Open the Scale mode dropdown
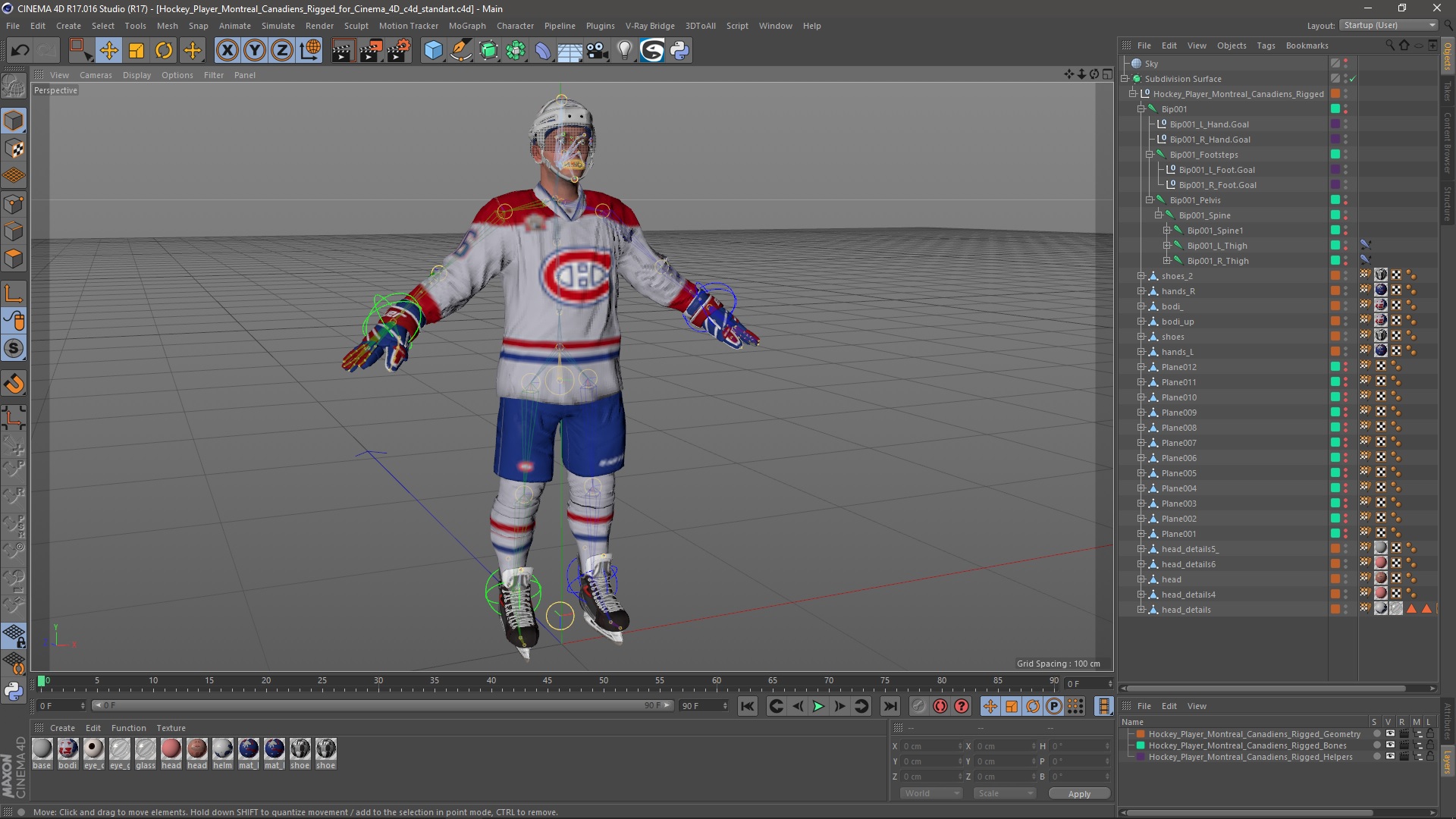This screenshot has height=819, width=1456. tap(1004, 793)
